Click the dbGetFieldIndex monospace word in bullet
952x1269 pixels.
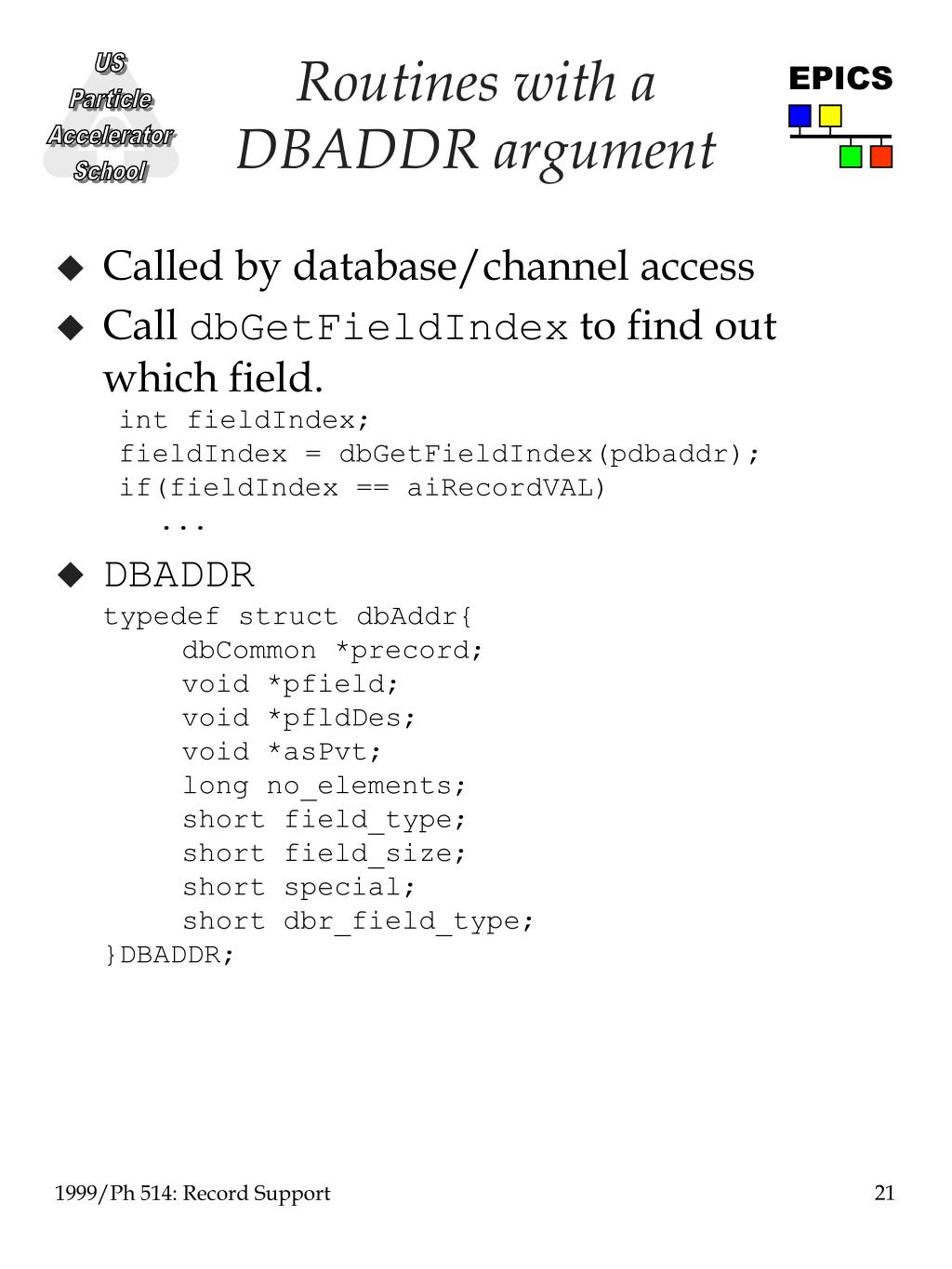(x=378, y=329)
